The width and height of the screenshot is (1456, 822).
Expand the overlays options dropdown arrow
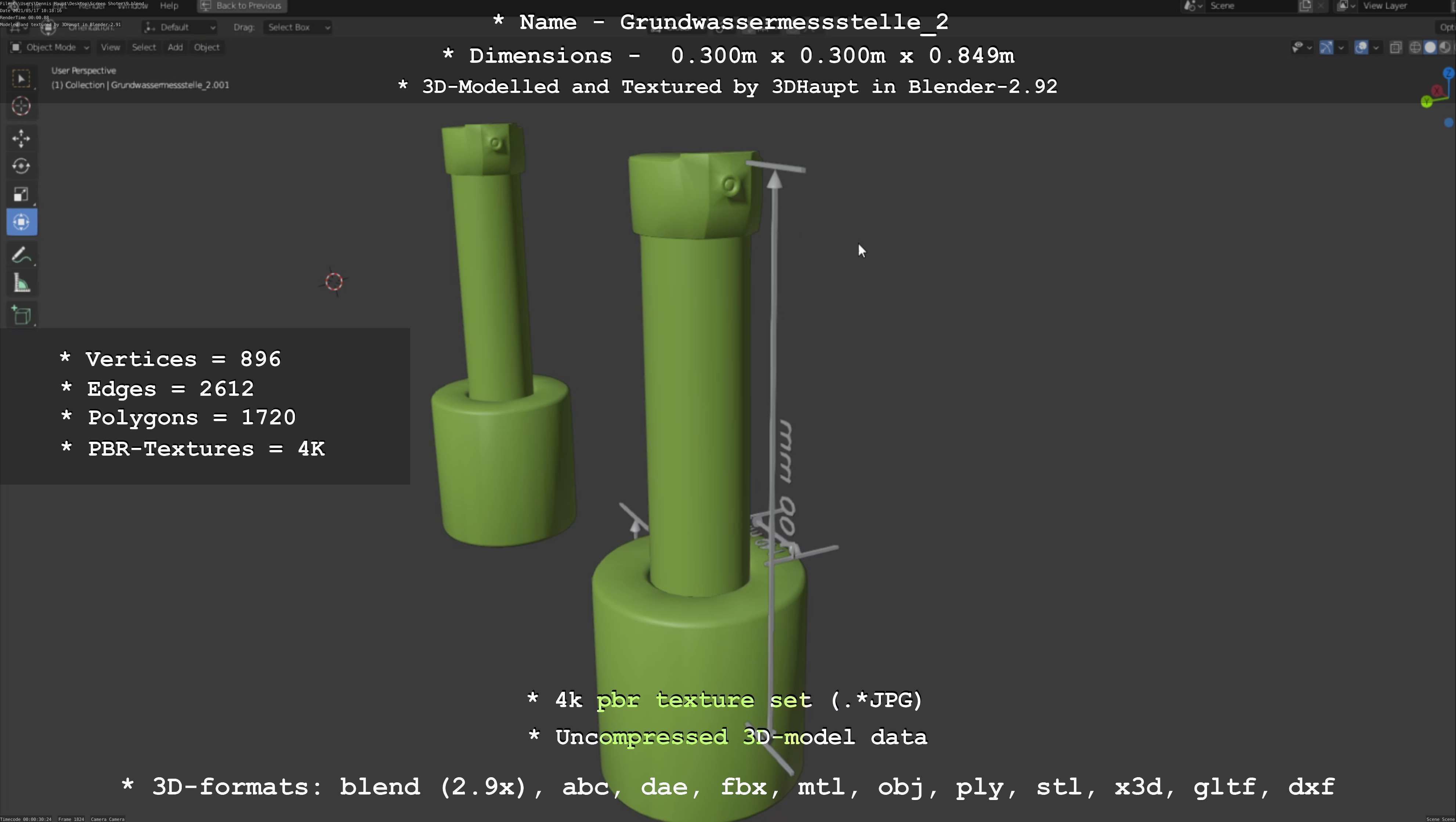1376,47
